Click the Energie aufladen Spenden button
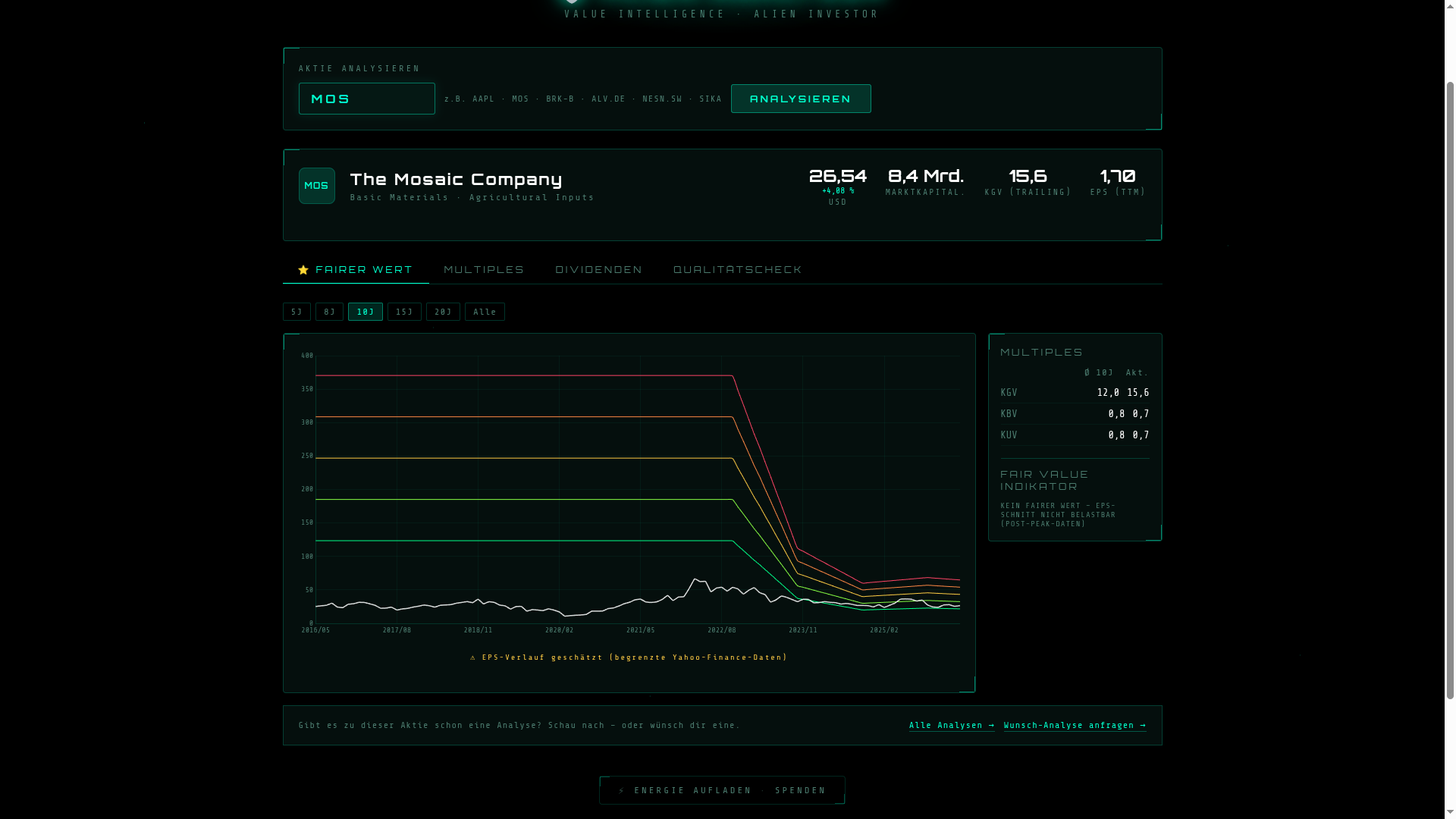The image size is (1456, 819). (722, 790)
